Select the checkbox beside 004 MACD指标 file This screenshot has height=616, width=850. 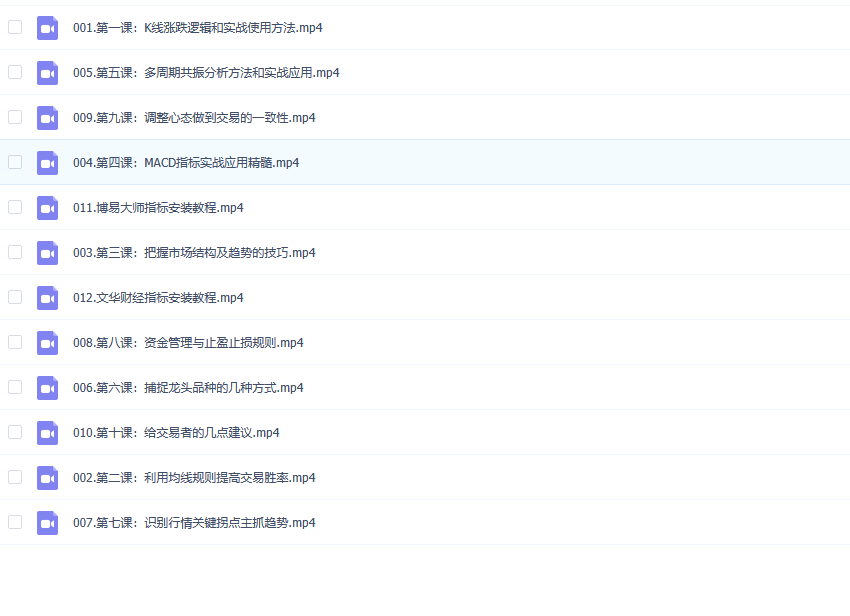click(15, 162)
